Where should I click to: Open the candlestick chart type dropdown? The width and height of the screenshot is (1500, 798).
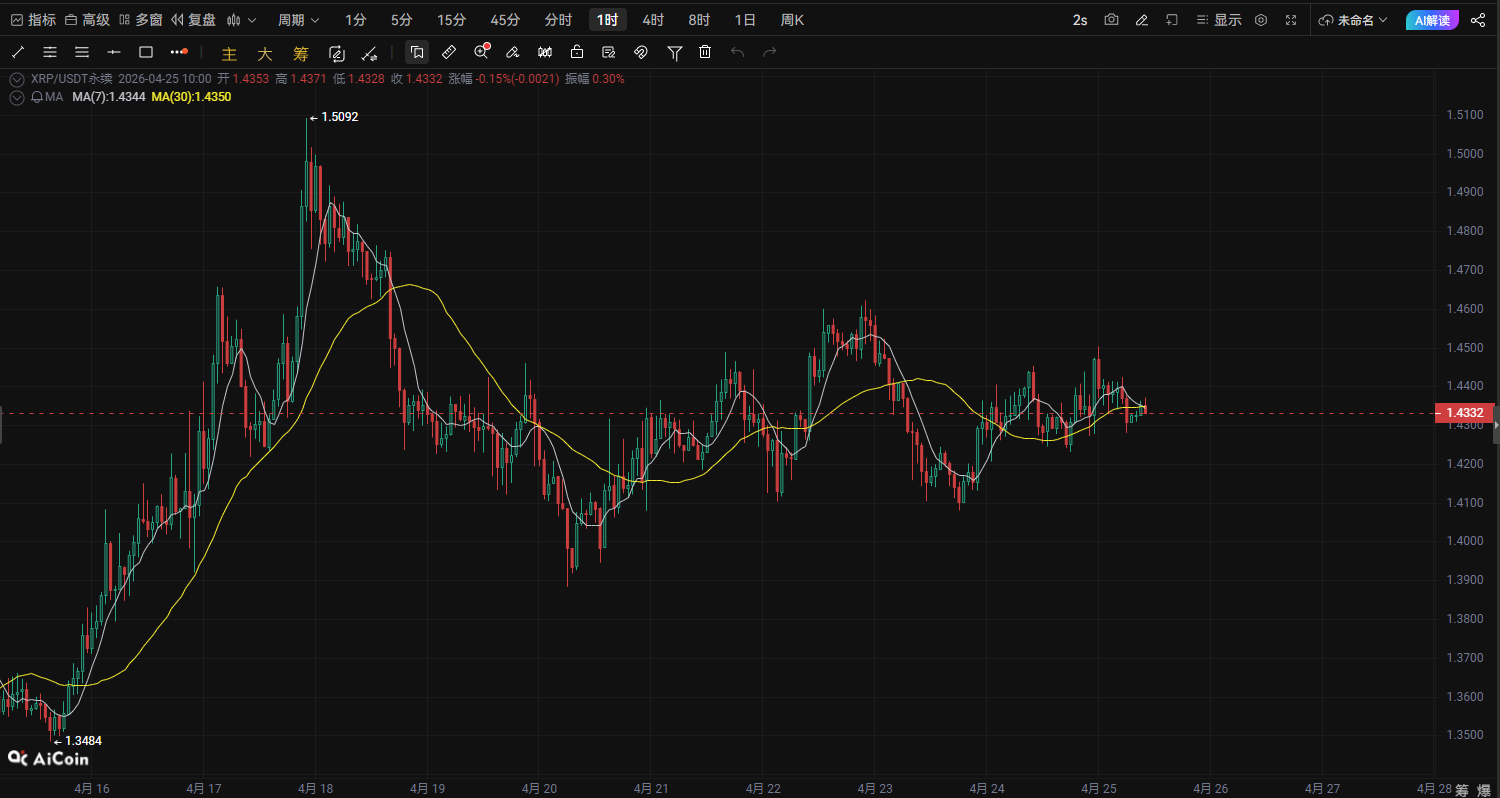pyautogui.click(x=242, y=20)
